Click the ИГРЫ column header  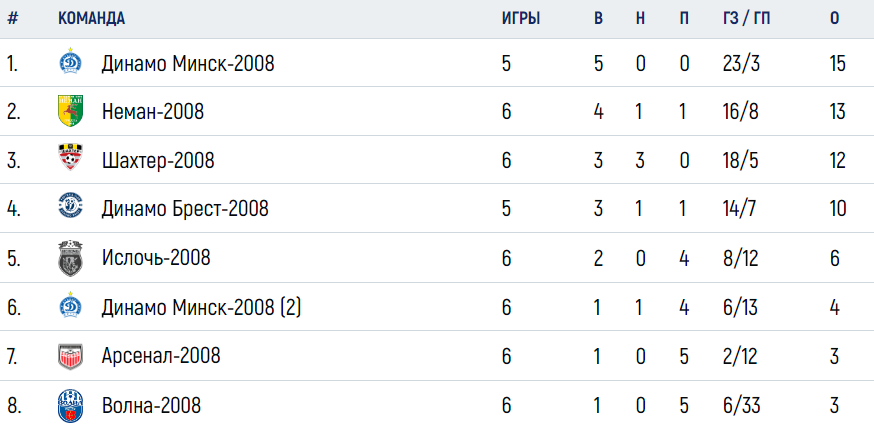[x=521, y=18]
